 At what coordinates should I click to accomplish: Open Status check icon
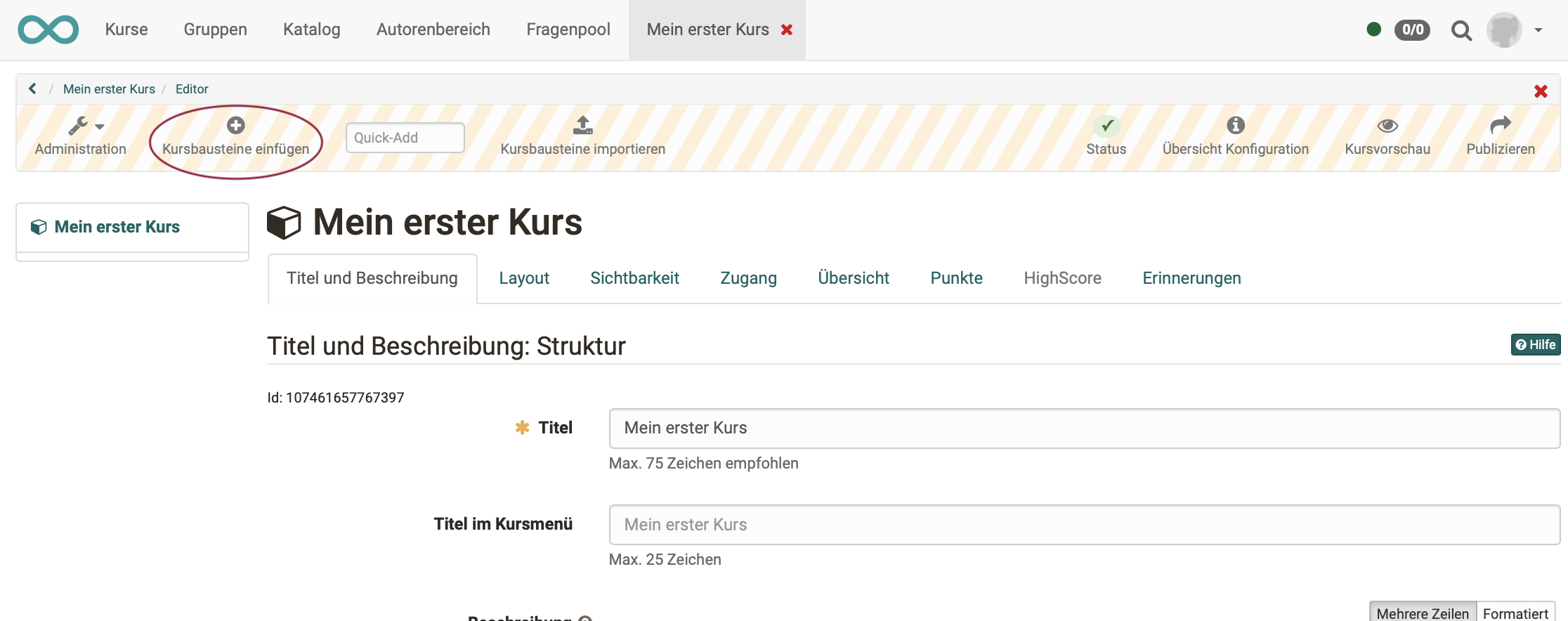pos(1106,126)
